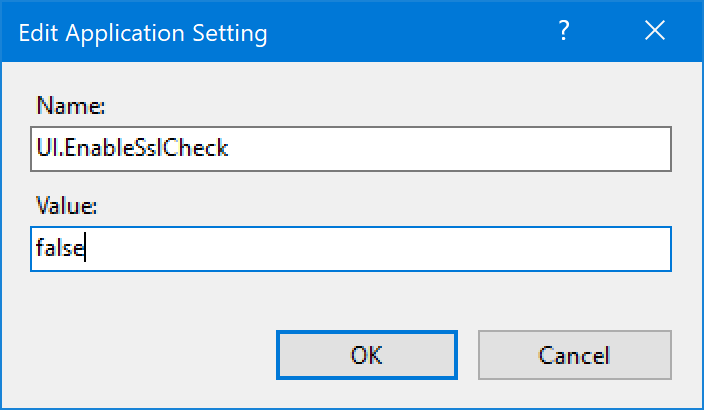
Task: Place cursor at empty end of Name field
Action: pos(450,149)
